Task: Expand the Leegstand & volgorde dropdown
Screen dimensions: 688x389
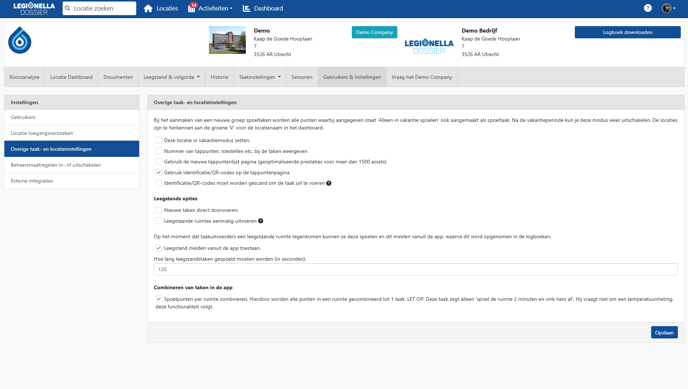Action: tap(171, 77)
